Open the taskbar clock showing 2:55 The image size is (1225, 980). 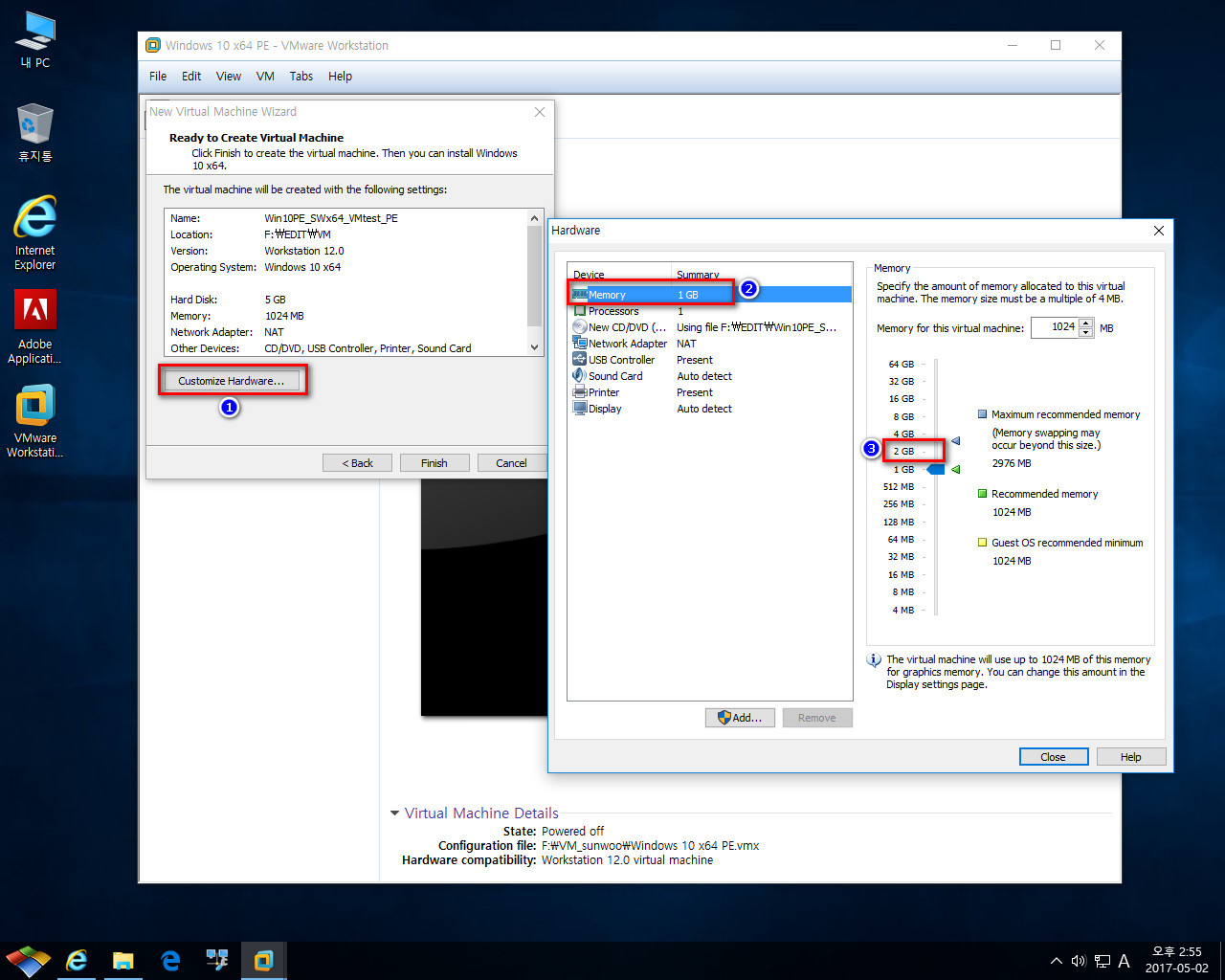point(1177,960)
